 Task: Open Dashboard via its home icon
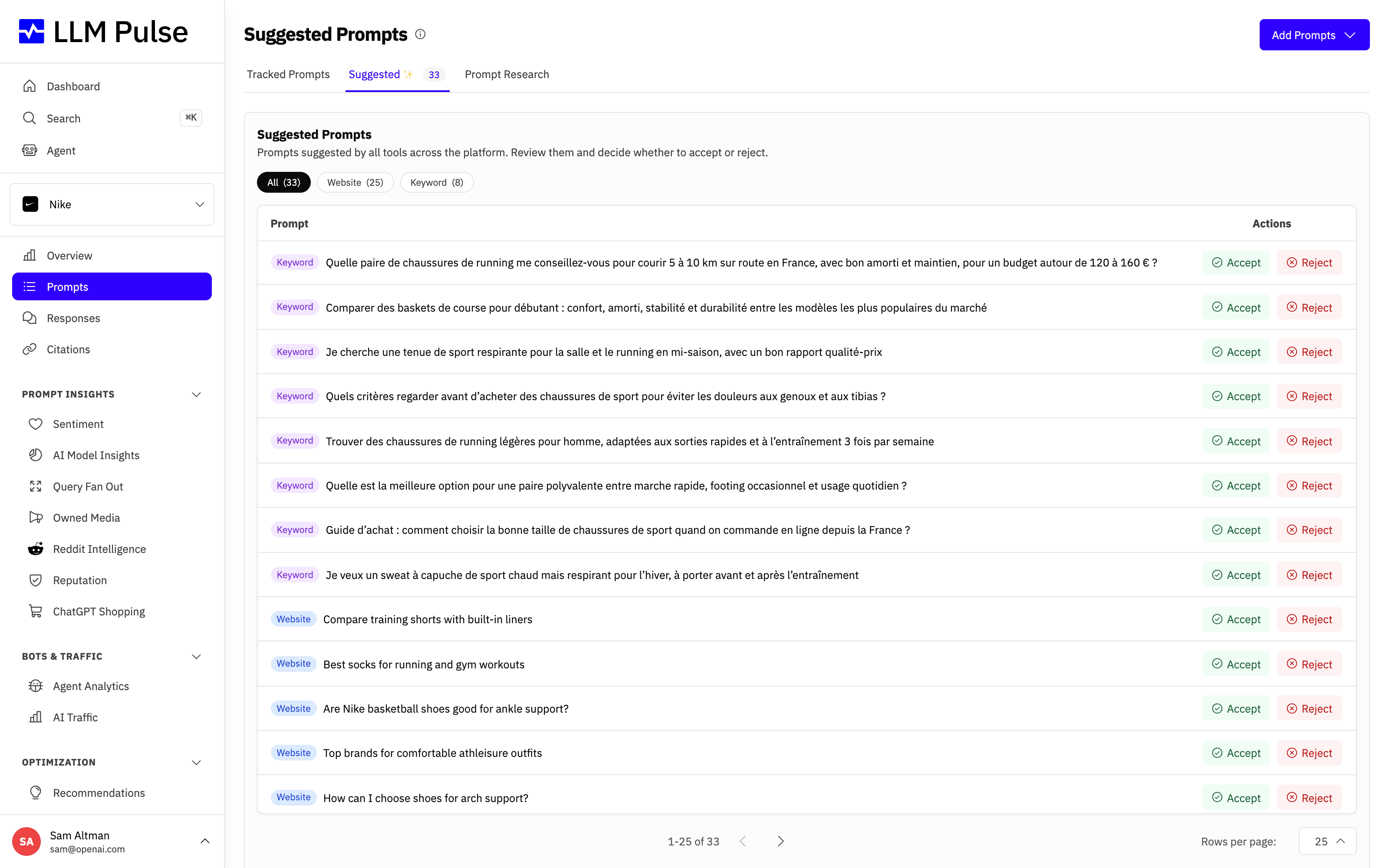click(x=29, y=86)
